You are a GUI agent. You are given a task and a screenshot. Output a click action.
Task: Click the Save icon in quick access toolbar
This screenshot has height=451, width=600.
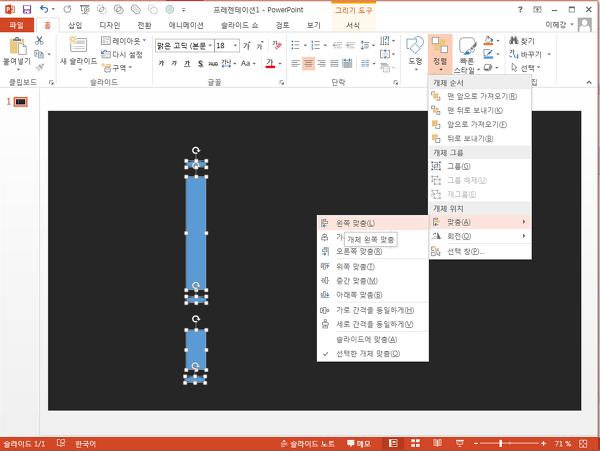click(x=26, y=9)
